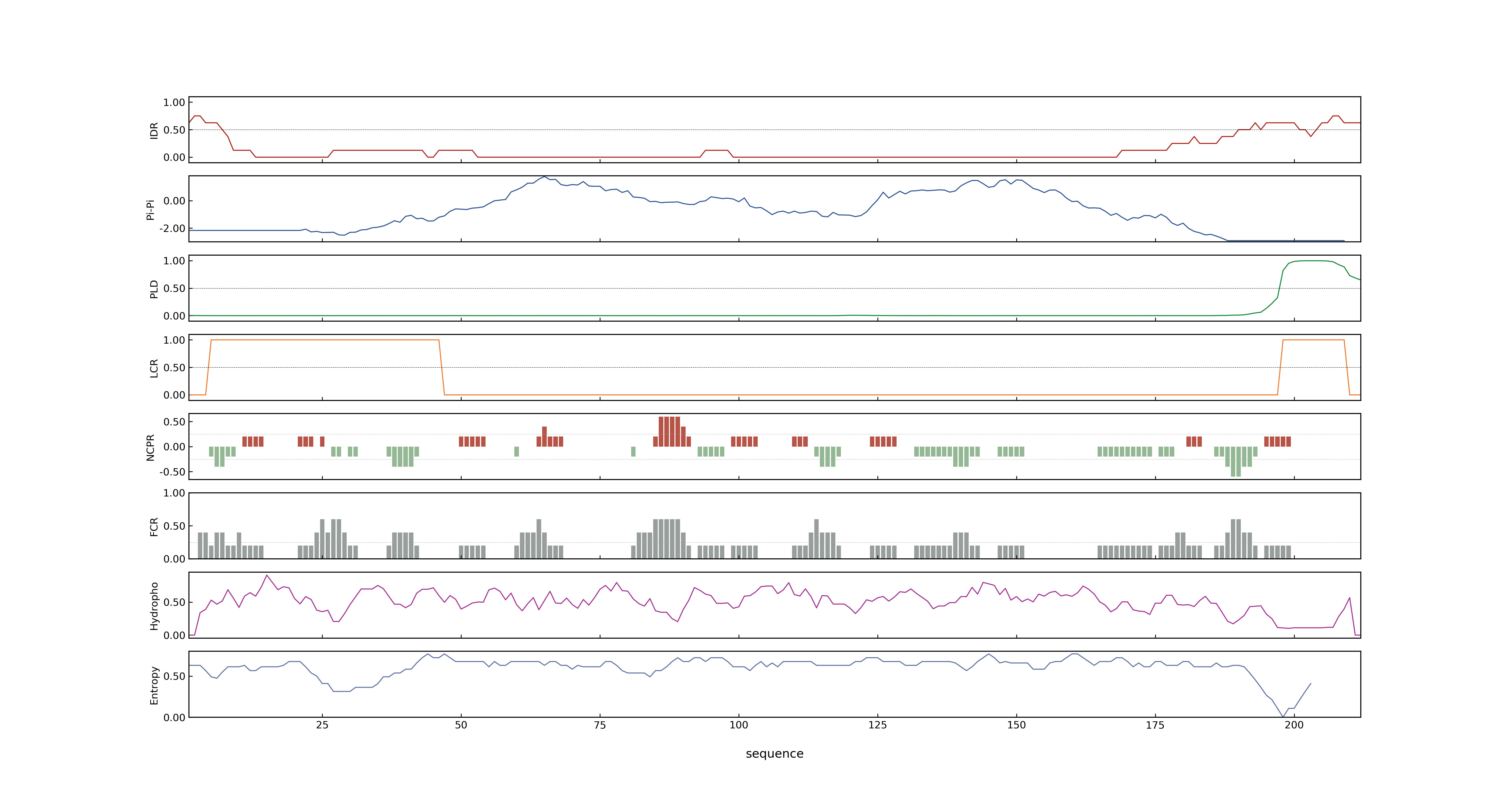Click the green PLD plateau near position 203
Image resolution: width=1512 pixels, height=806 pixels.
(x=1311, y=261)
